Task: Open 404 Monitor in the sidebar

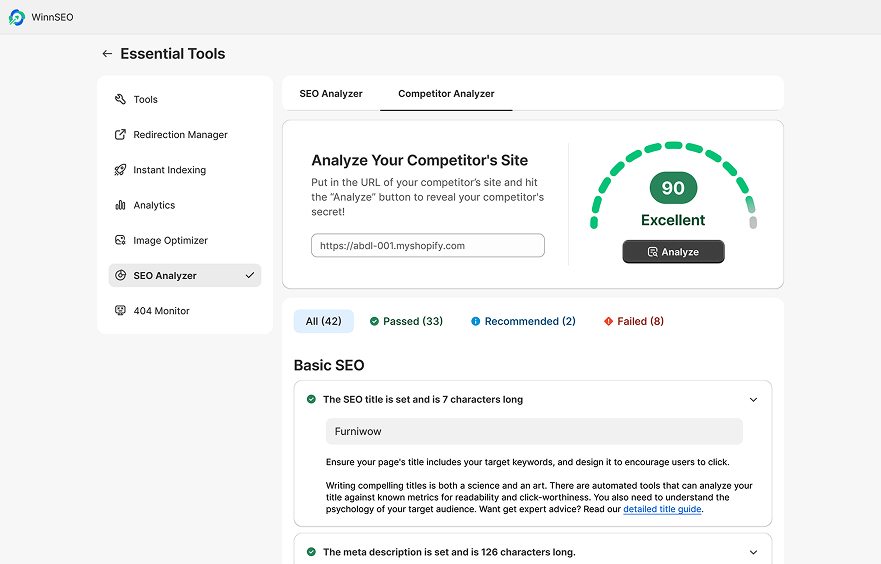Action: [x=185, y=311]
